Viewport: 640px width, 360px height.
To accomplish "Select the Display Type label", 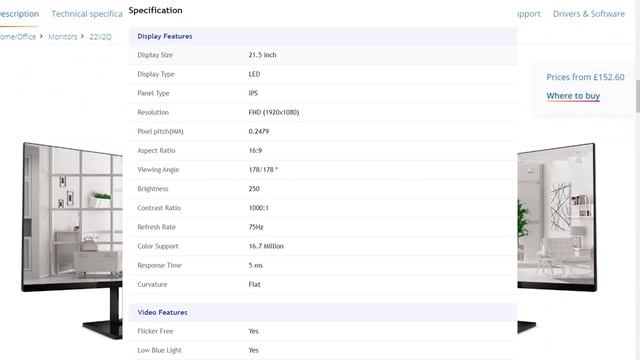I will (x=156, y=74).
